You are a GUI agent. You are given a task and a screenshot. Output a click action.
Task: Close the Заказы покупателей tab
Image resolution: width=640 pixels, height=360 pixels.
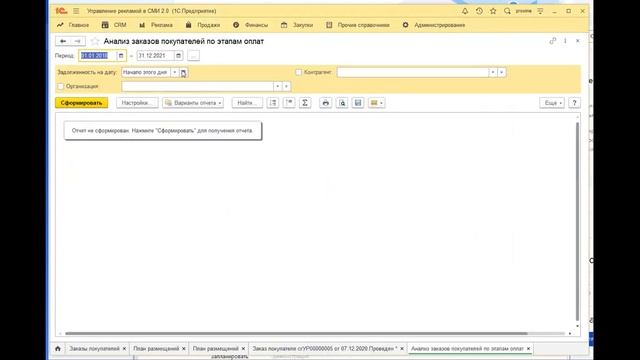[124, 349]
